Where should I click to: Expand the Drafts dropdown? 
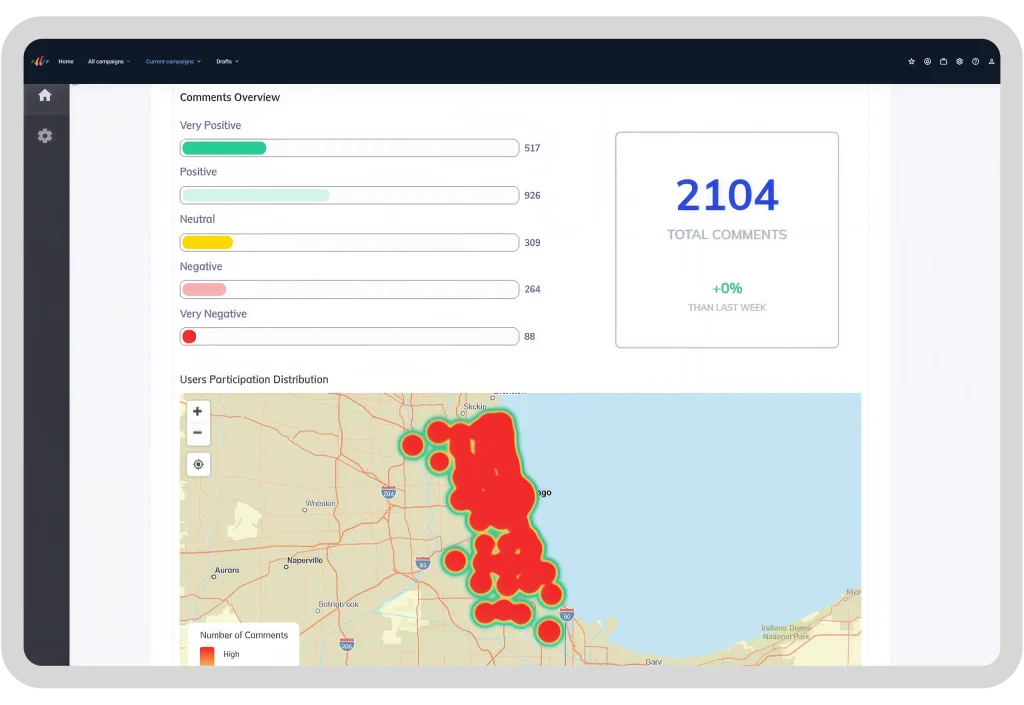227,61
